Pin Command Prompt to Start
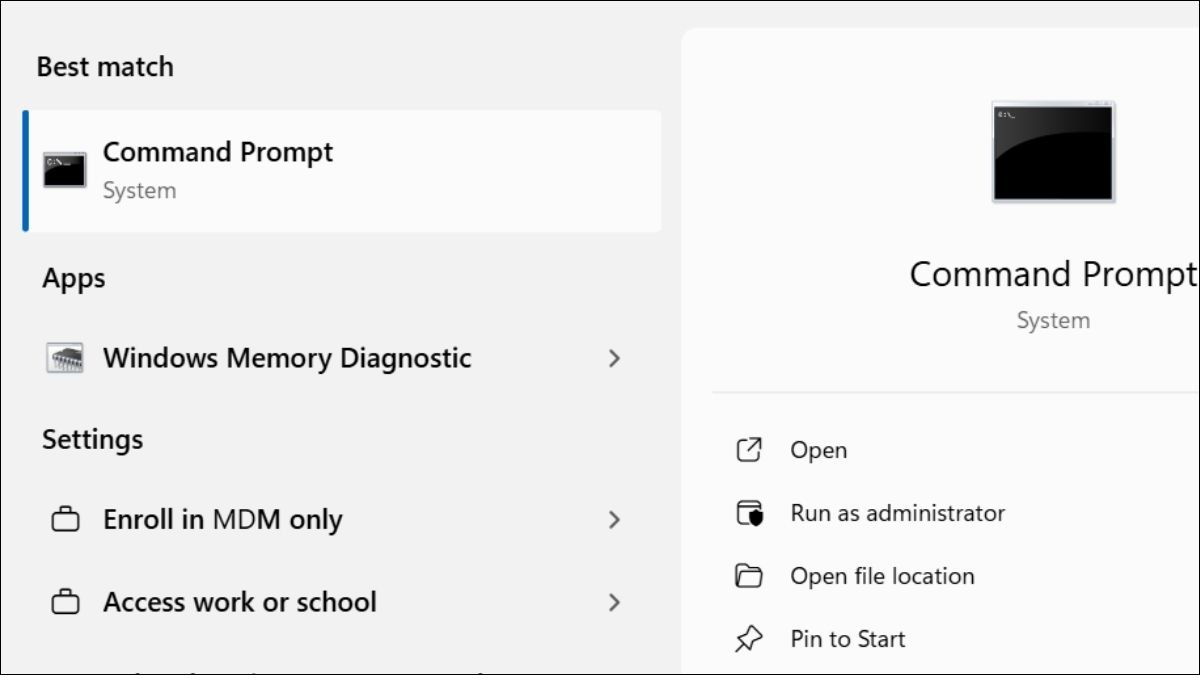This screenshot has width=1200, height=675. 848,638
